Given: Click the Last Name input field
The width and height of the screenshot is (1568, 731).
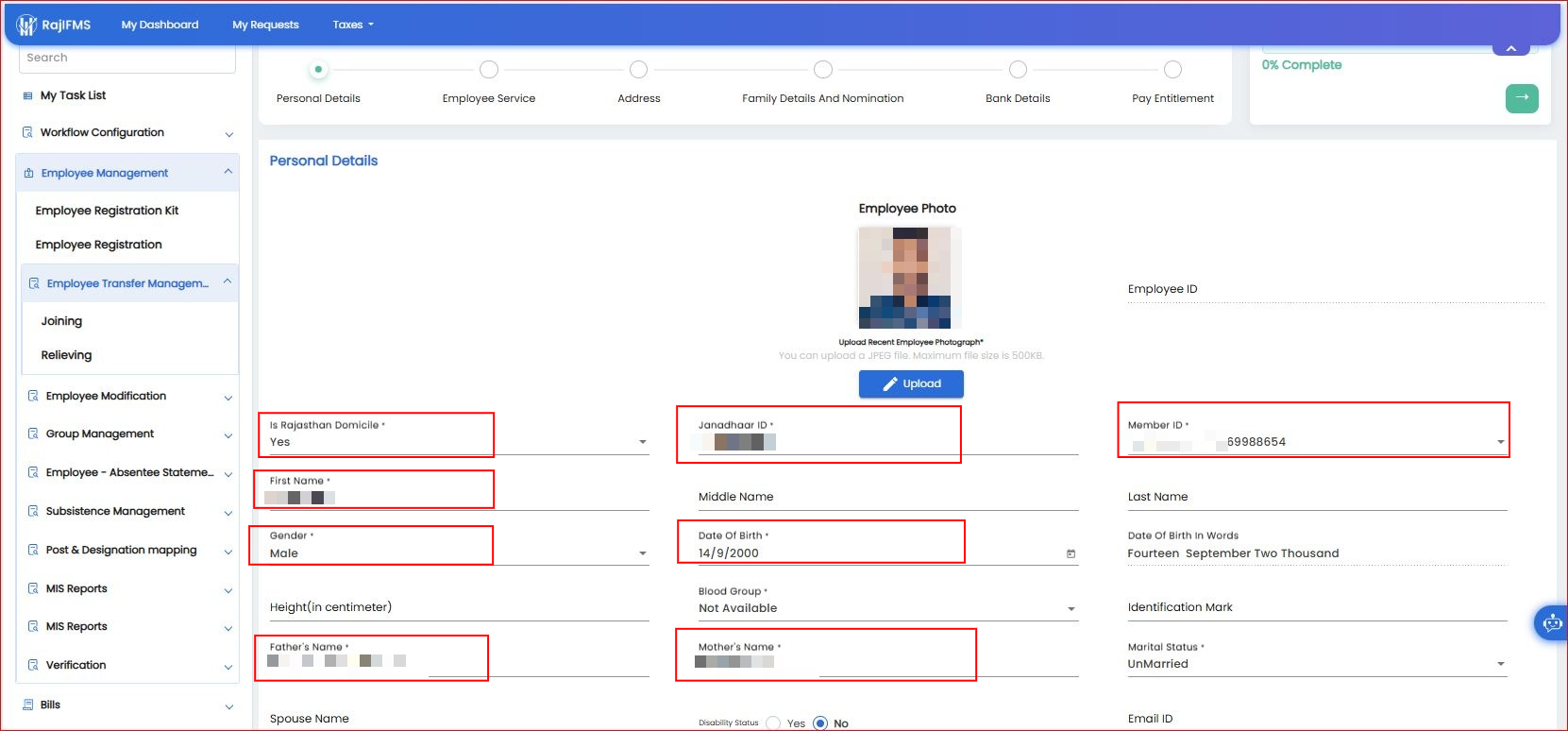Looking at the screenshot, I should point(1317,497).
